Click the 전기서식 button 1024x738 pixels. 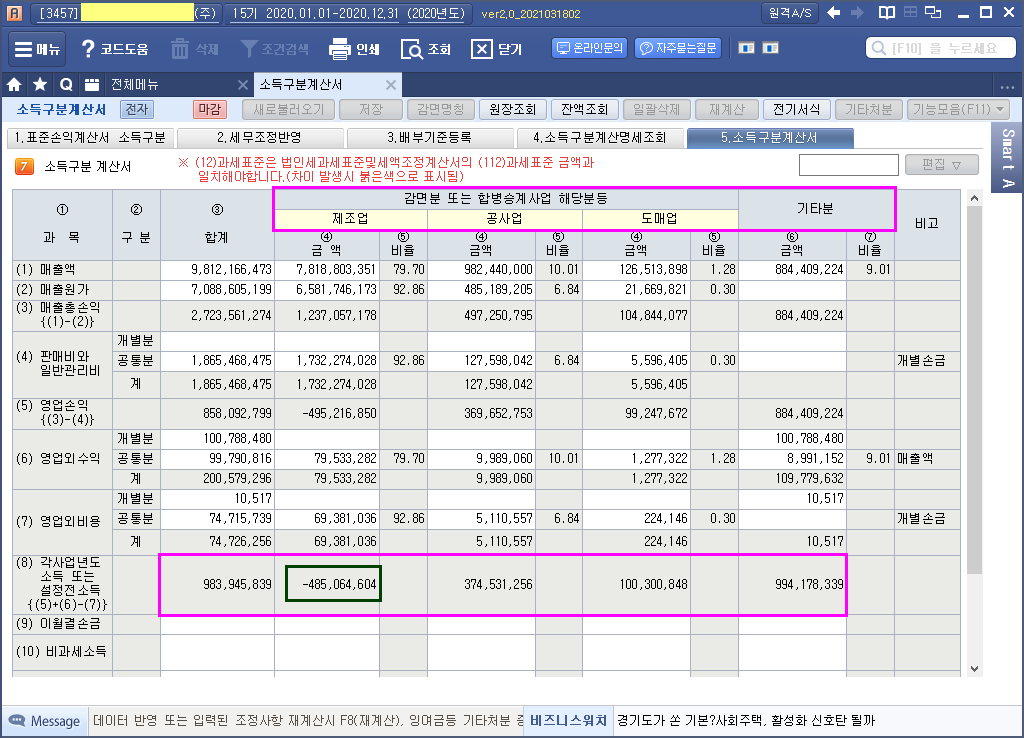pos(796,109)
